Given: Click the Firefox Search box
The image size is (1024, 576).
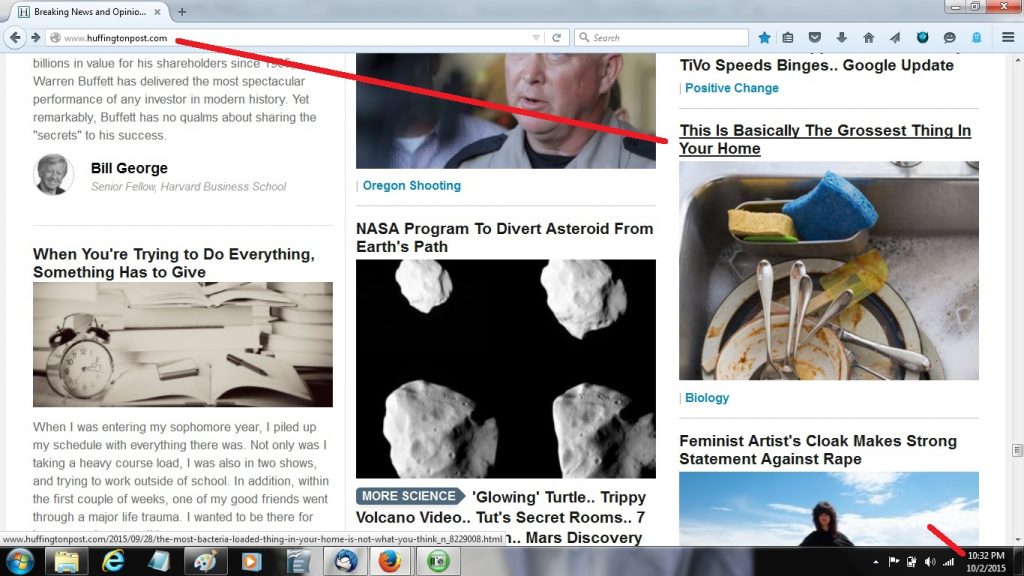Looking at the screenshot, I should tap(661, 38).
